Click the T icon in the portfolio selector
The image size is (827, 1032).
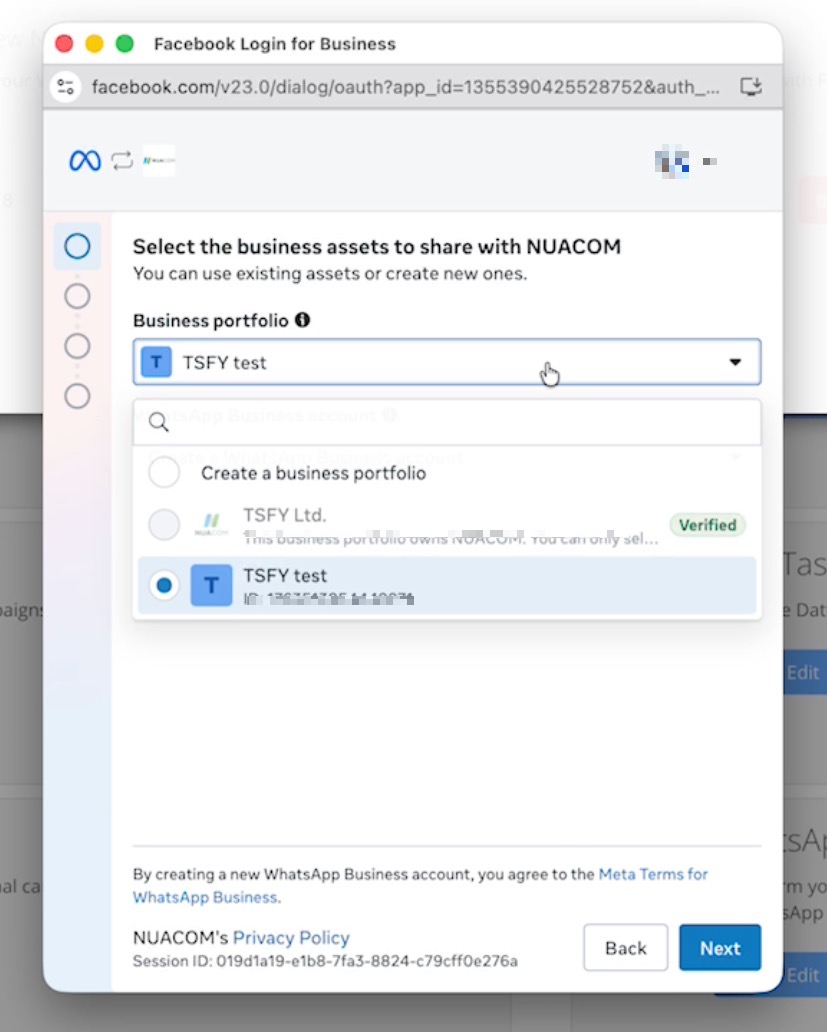click(x=157, y=362)
